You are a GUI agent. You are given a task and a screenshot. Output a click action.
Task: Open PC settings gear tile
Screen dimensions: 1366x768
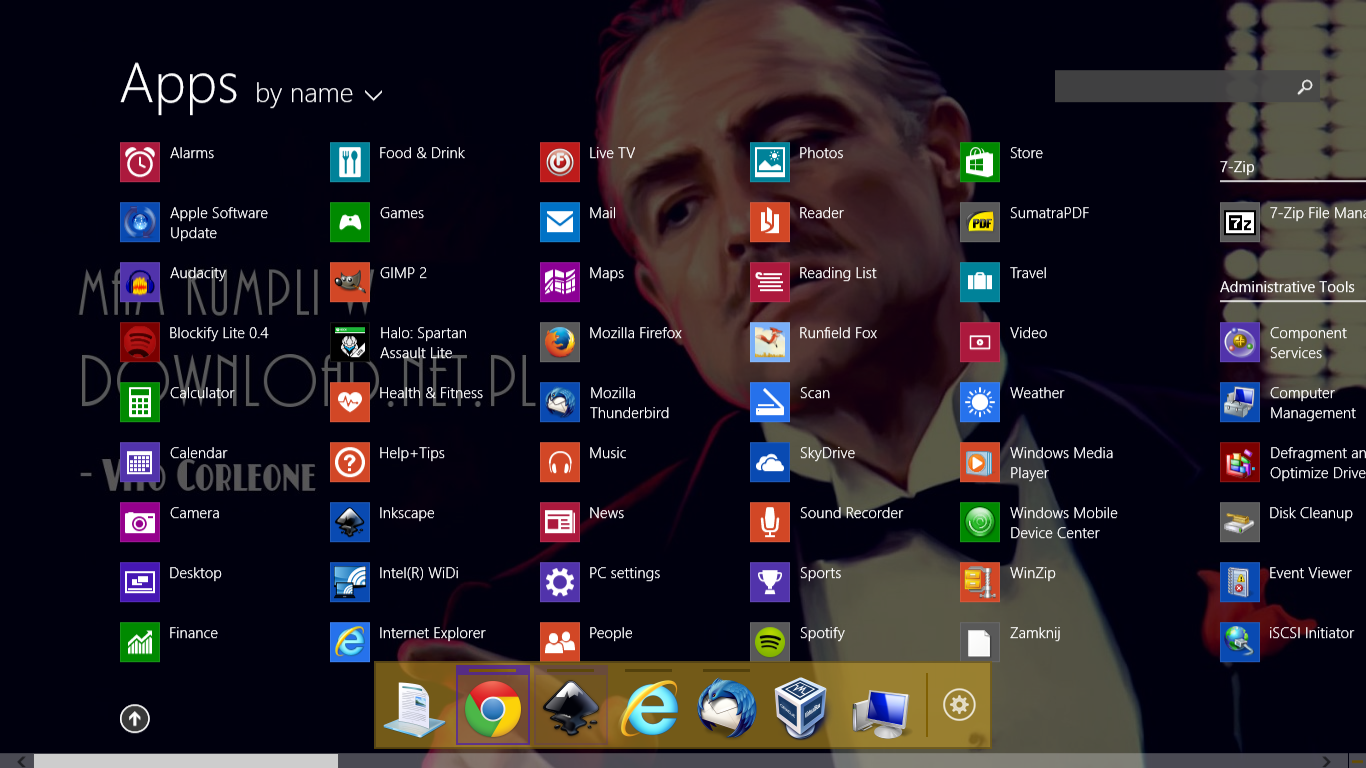(560, 582)
